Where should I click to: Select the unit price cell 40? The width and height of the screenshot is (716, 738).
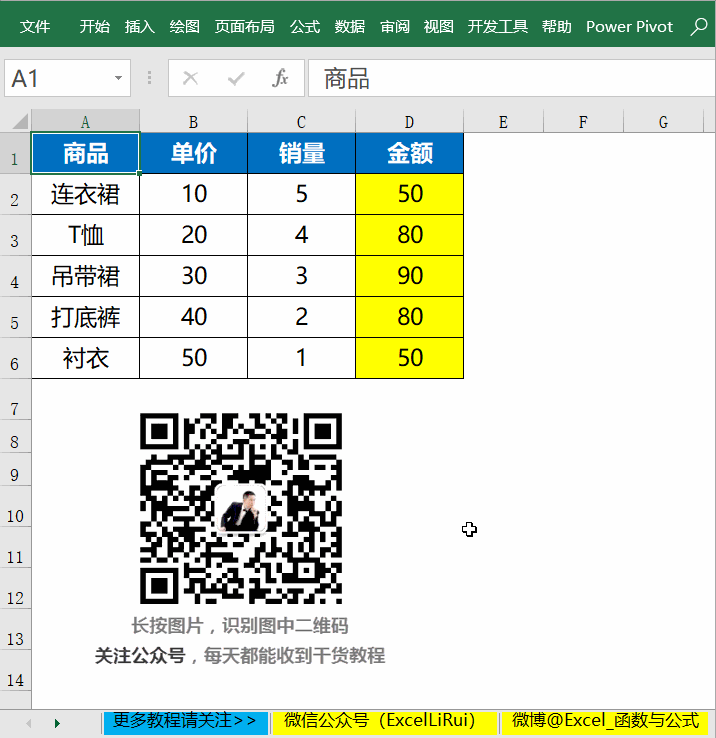(x=193, y=317)
